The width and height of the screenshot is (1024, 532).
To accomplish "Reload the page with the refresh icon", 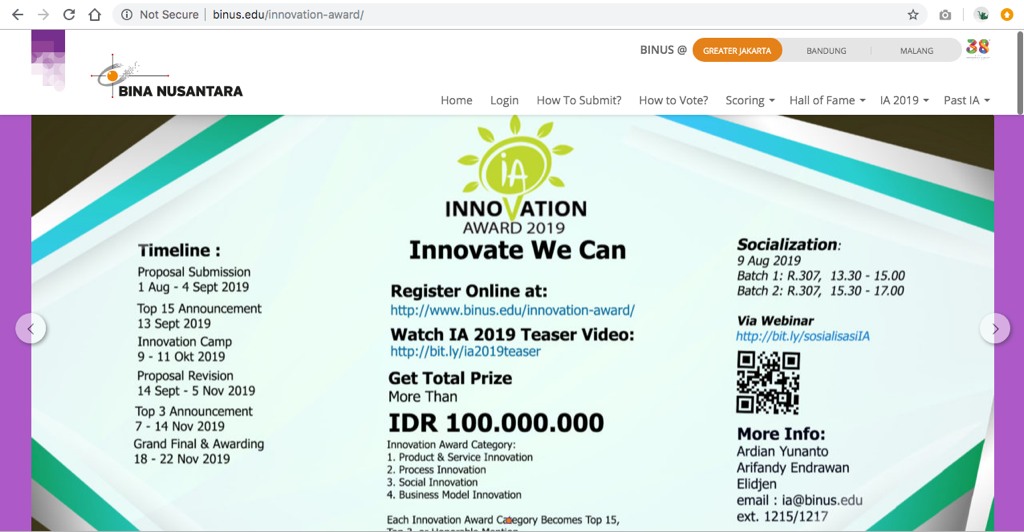I will (69, 14).
